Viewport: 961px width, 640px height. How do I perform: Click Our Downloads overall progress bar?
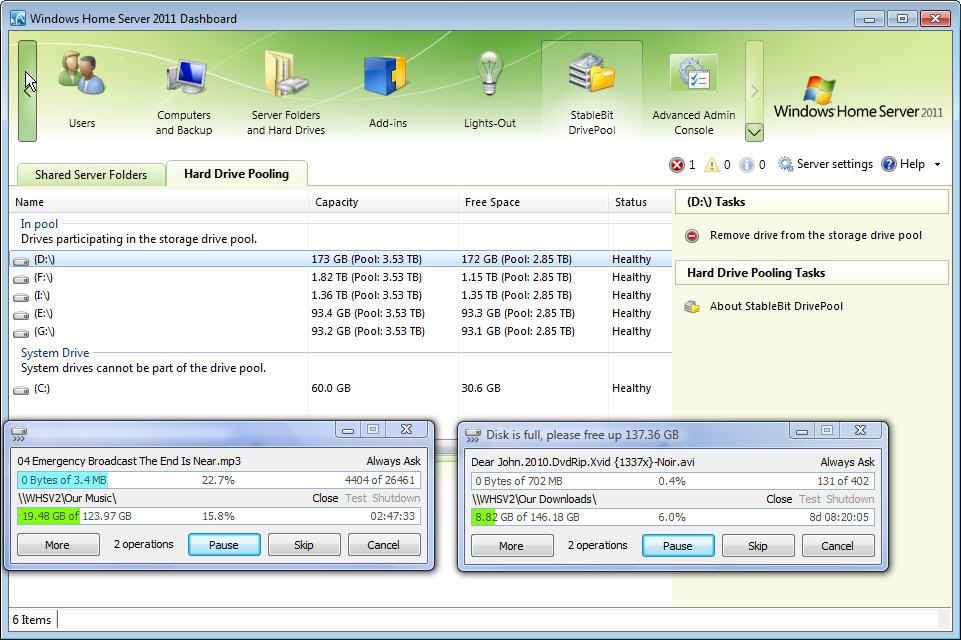point(672,518)
